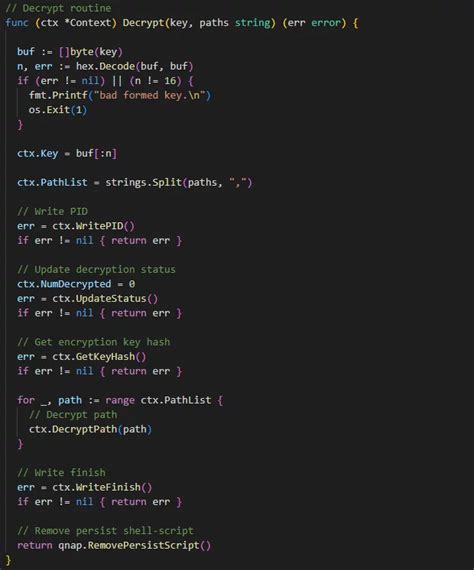Click the []byte(key) conversion
Viewport: 474px width, 570px height.
pos(91,52)
